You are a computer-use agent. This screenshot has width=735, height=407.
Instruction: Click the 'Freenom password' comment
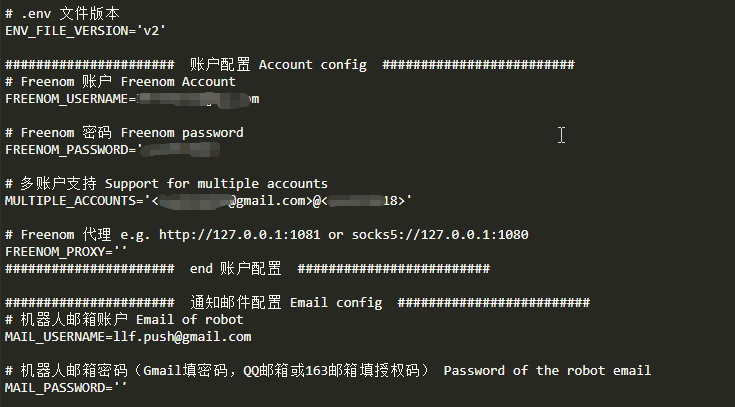182,133
